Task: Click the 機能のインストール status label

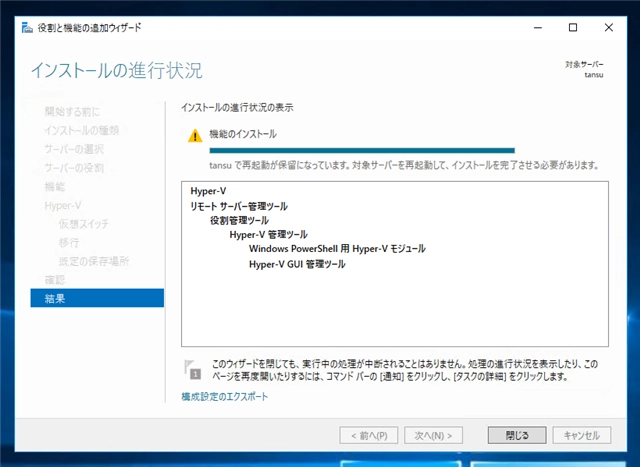Action: (x=243, y=134)
